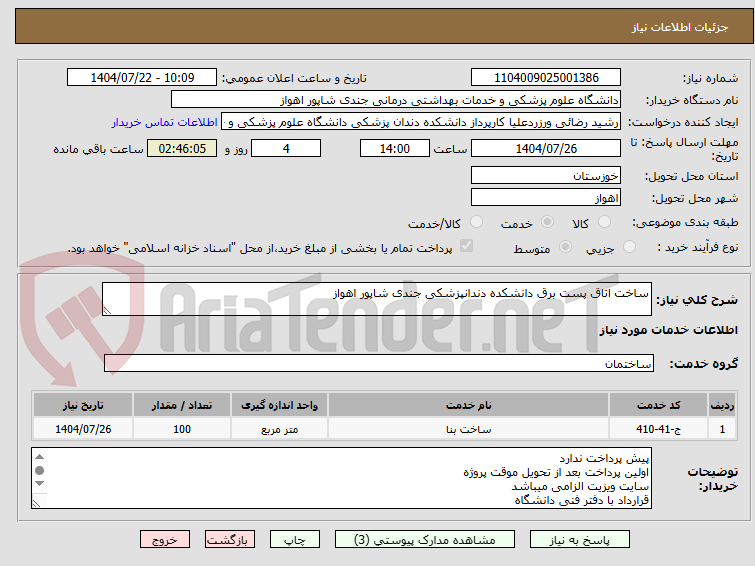Click the پاسخ به نیاز button
The image size is (755, 566).
tap(579, 540)
